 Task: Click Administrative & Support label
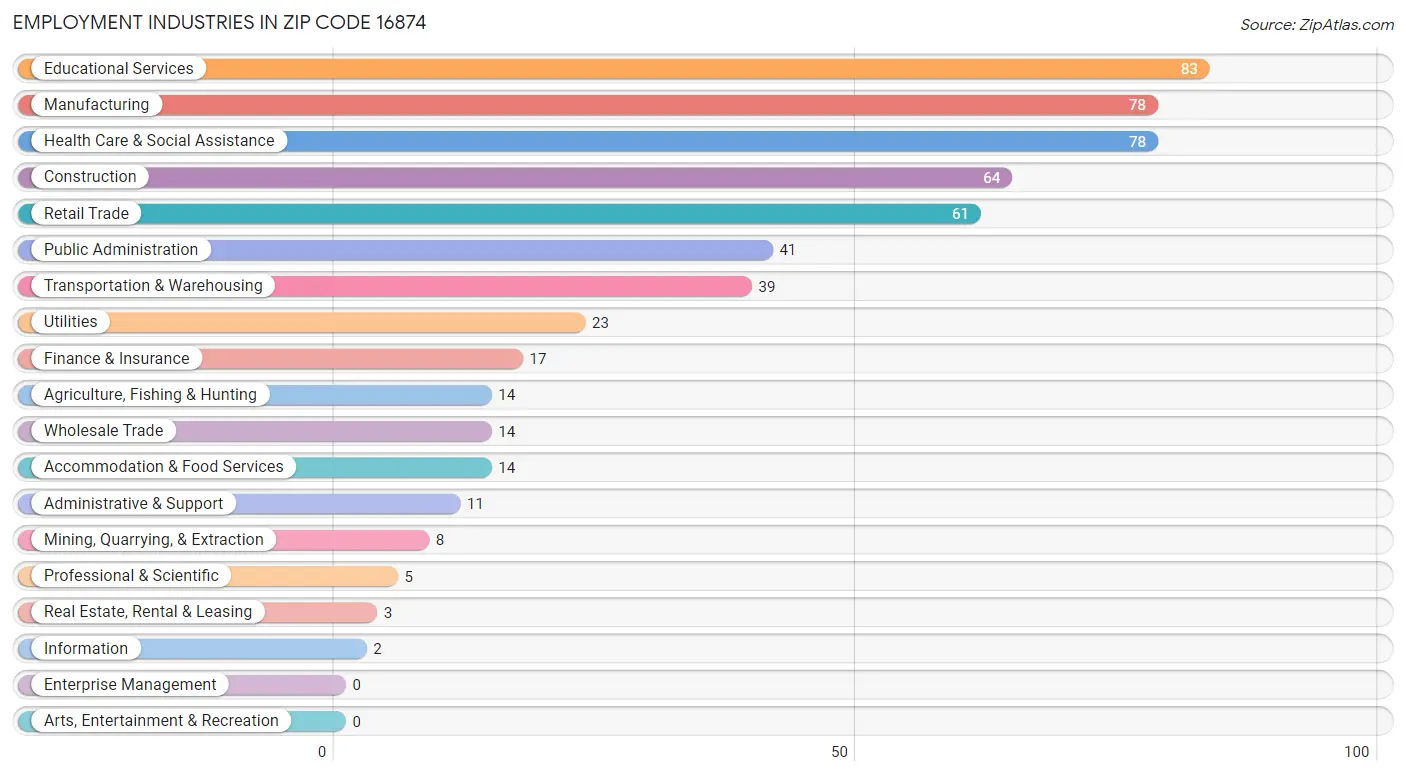(x=133, y=503)
